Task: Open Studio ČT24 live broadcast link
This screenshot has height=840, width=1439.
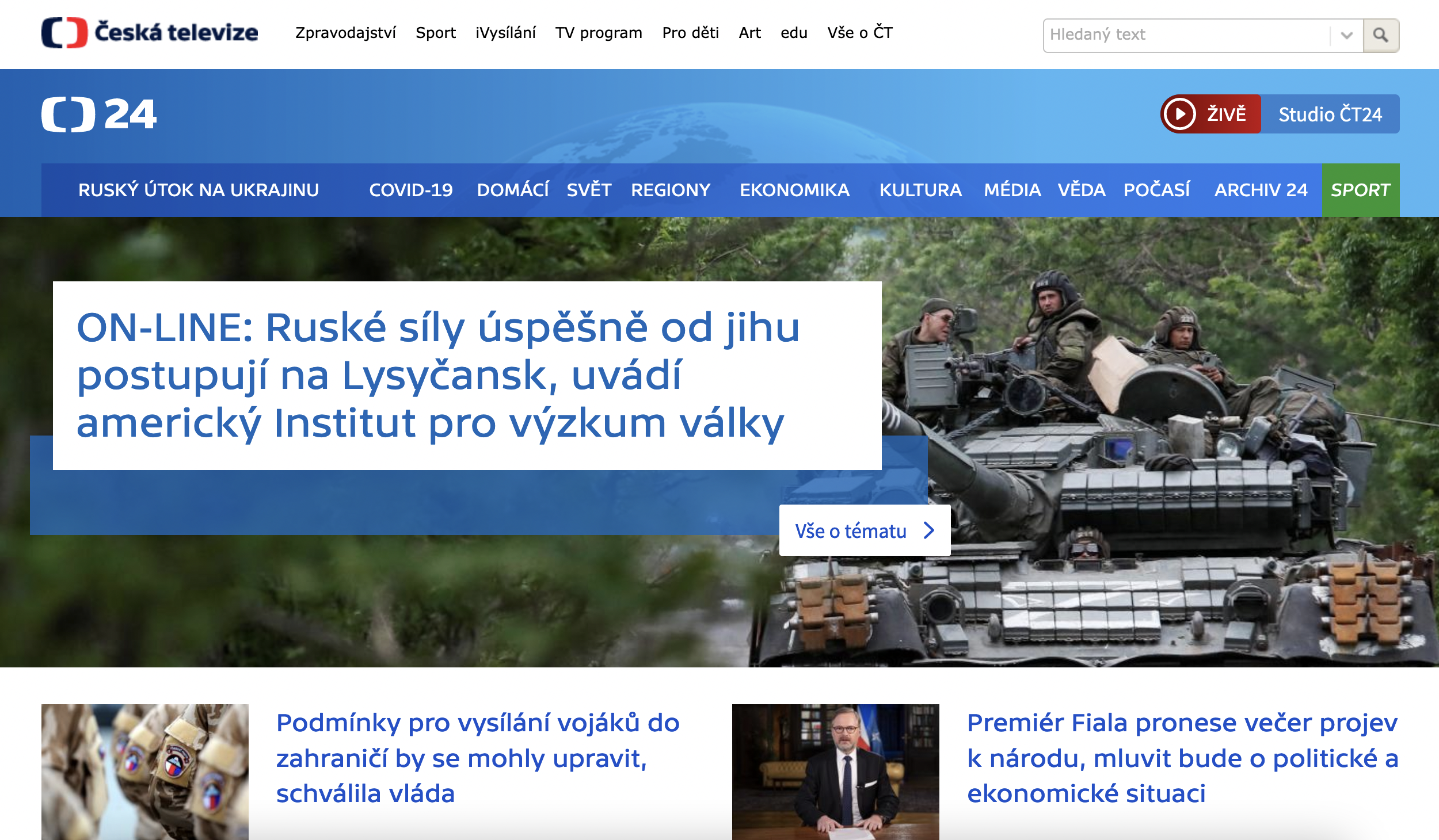Action: point(1330,114)
